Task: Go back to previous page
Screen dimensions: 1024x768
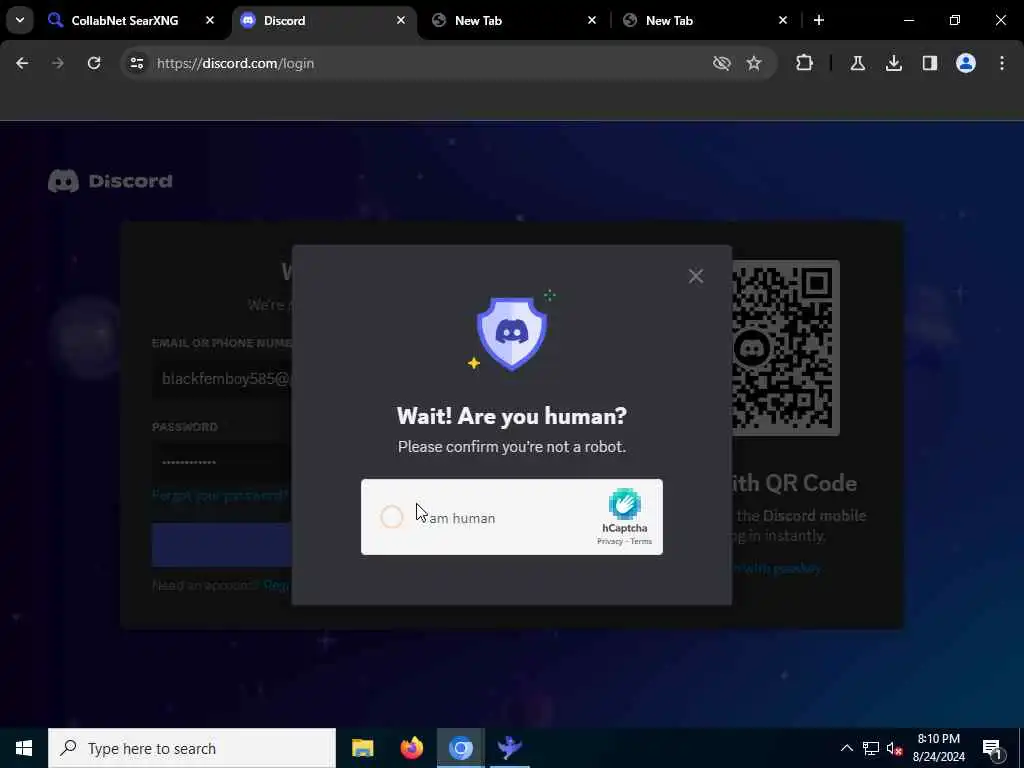Action: 22,63
